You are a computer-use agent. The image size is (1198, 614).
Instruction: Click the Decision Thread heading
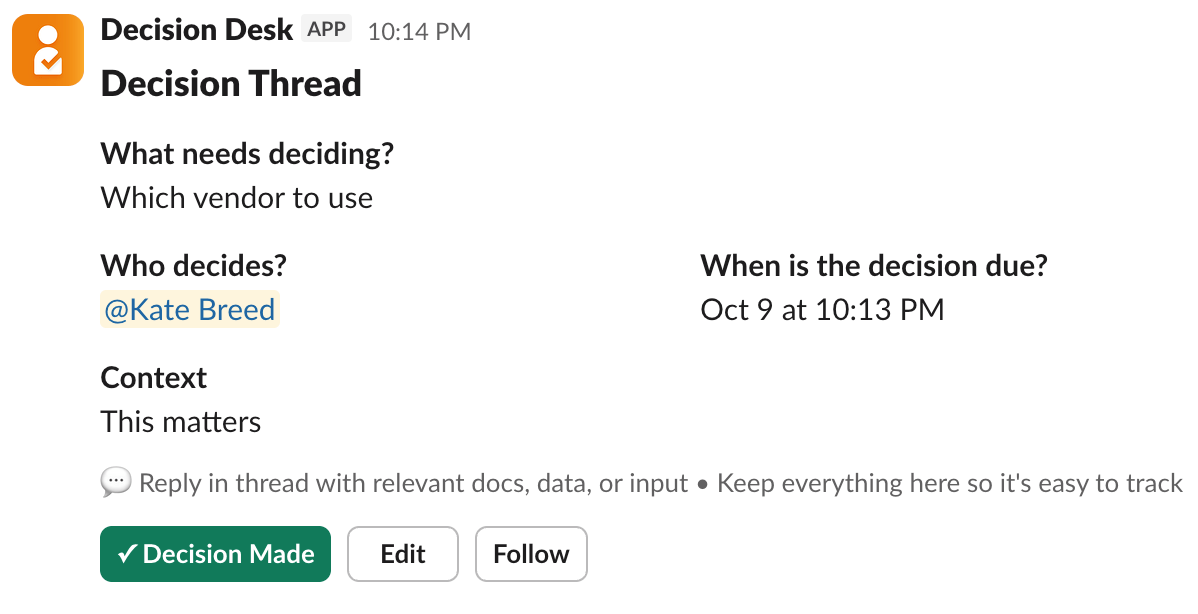click(231, 84)
